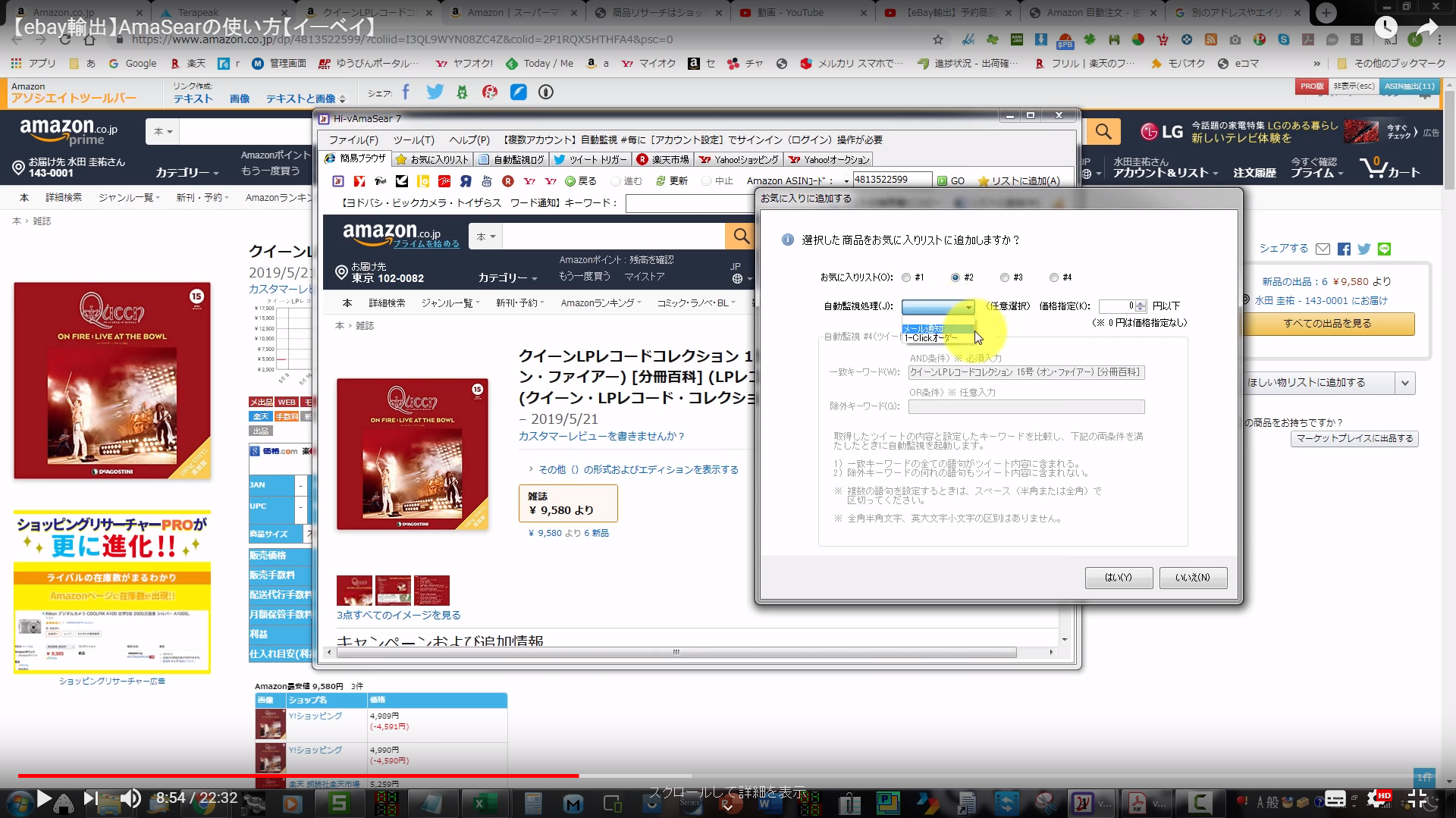The image size is (1456, 818).
Task: Click 3点すべてのイメージを見る link
Action: pos(398,616)
